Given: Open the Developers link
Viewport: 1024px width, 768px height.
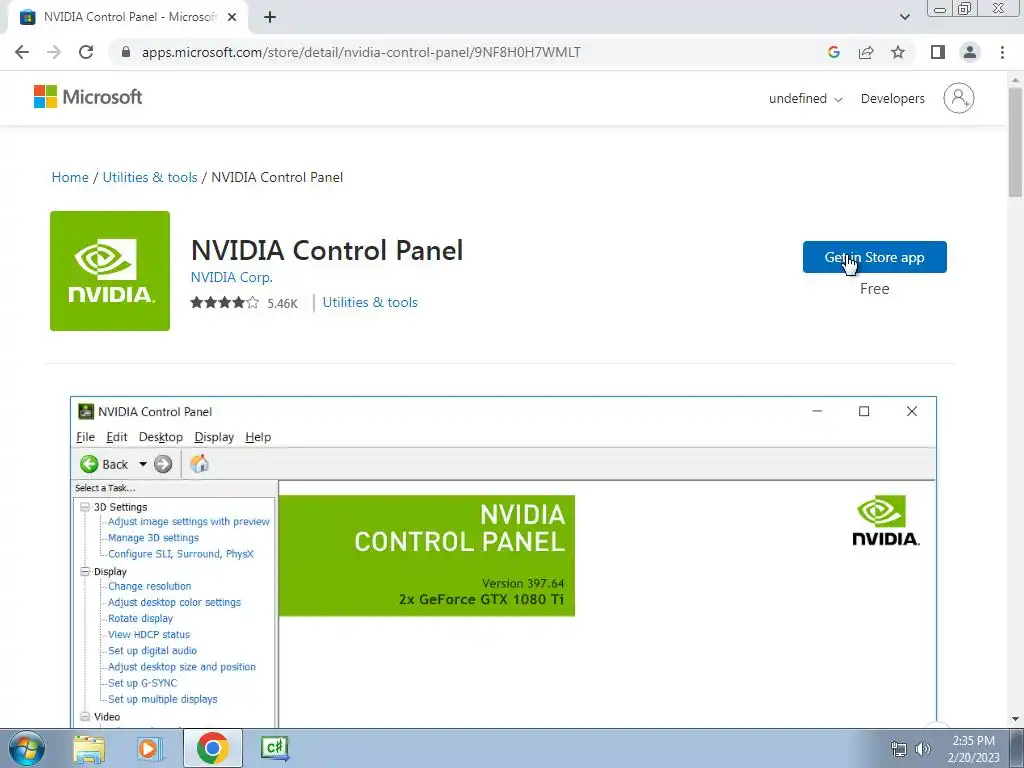Looking at the screenshot, I should pyautogui.click(x=892, y=99).
